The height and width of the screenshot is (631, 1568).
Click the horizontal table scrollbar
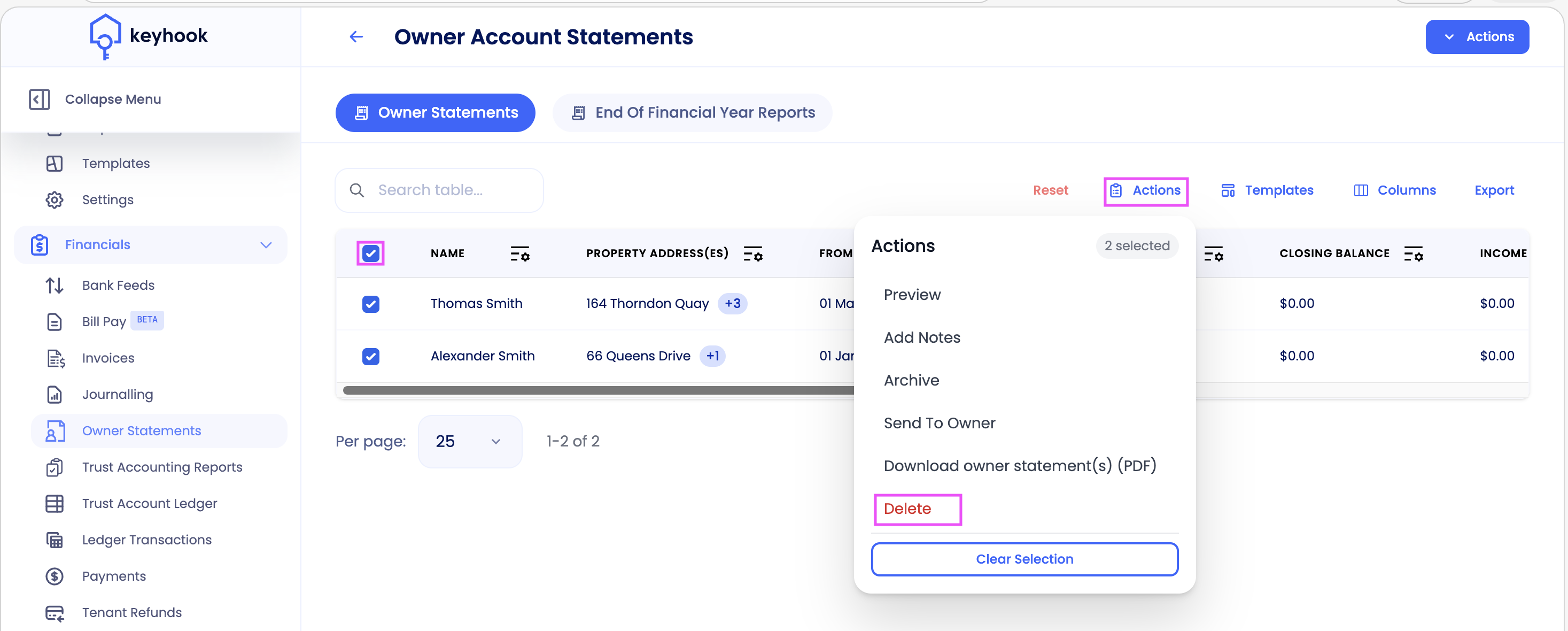pos(599,390)
